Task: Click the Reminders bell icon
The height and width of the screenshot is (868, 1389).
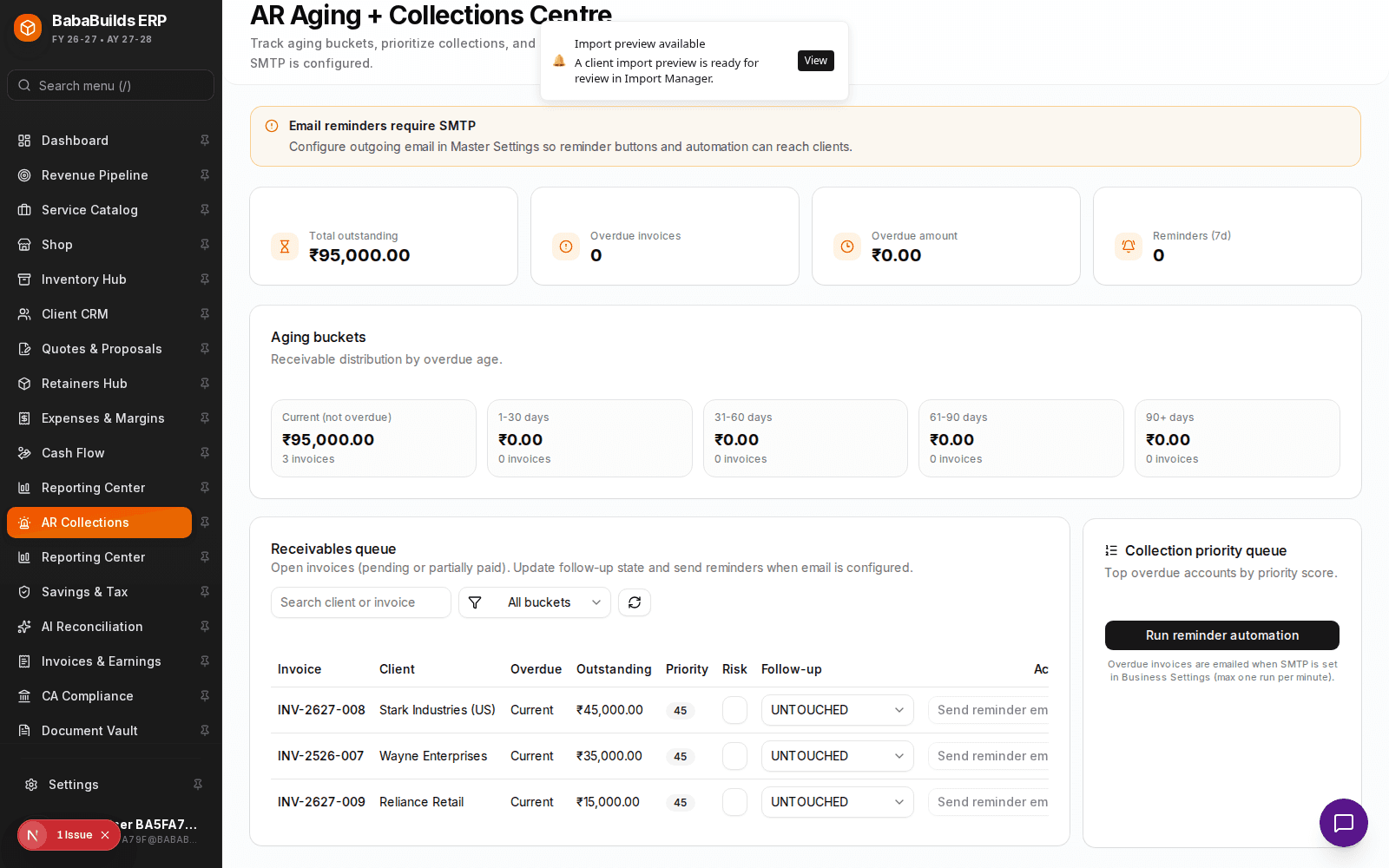Action: pyautogui.click(x=1129, y=247)
